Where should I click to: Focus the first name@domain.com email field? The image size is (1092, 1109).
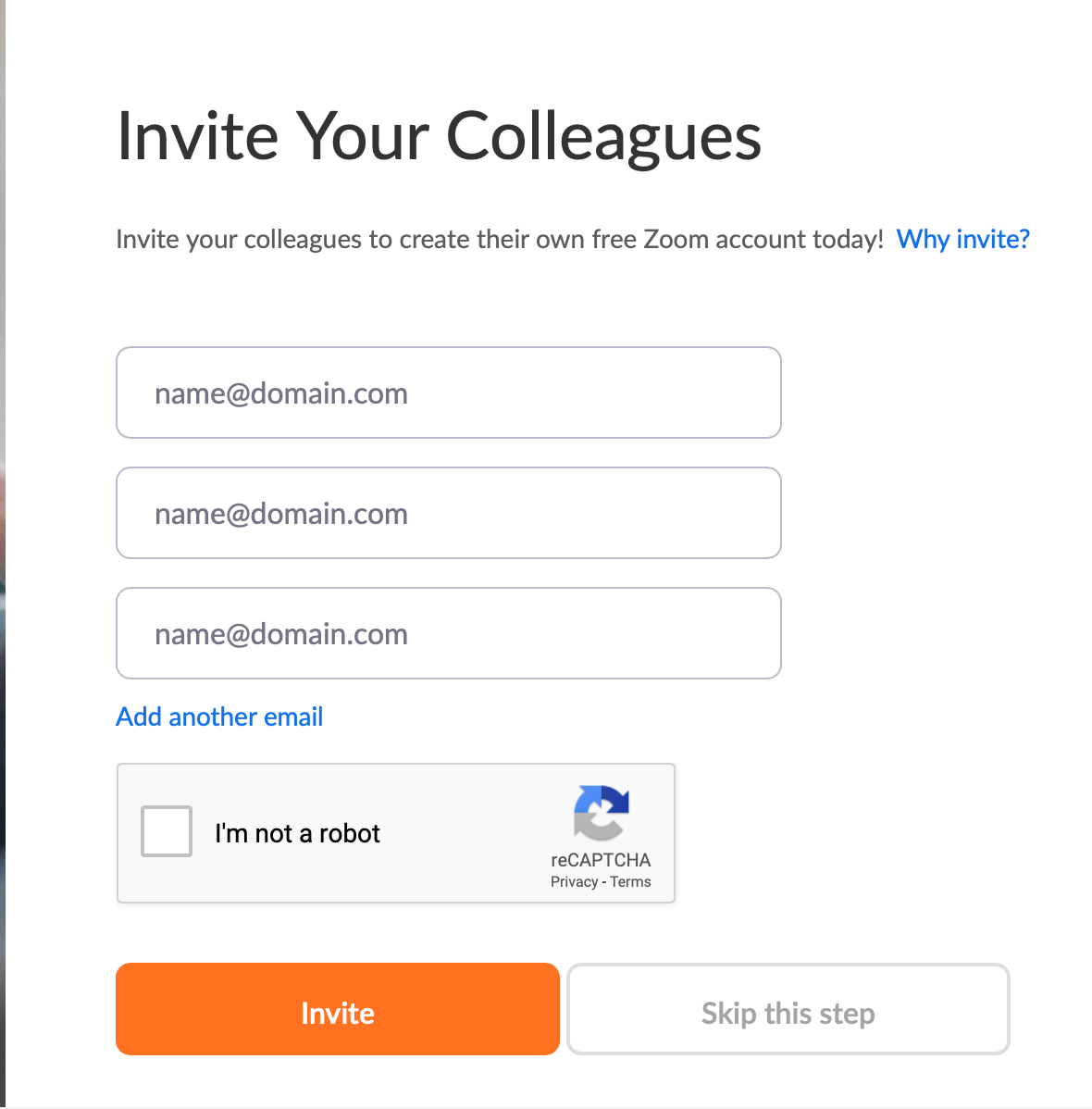[x=449, y=393]
